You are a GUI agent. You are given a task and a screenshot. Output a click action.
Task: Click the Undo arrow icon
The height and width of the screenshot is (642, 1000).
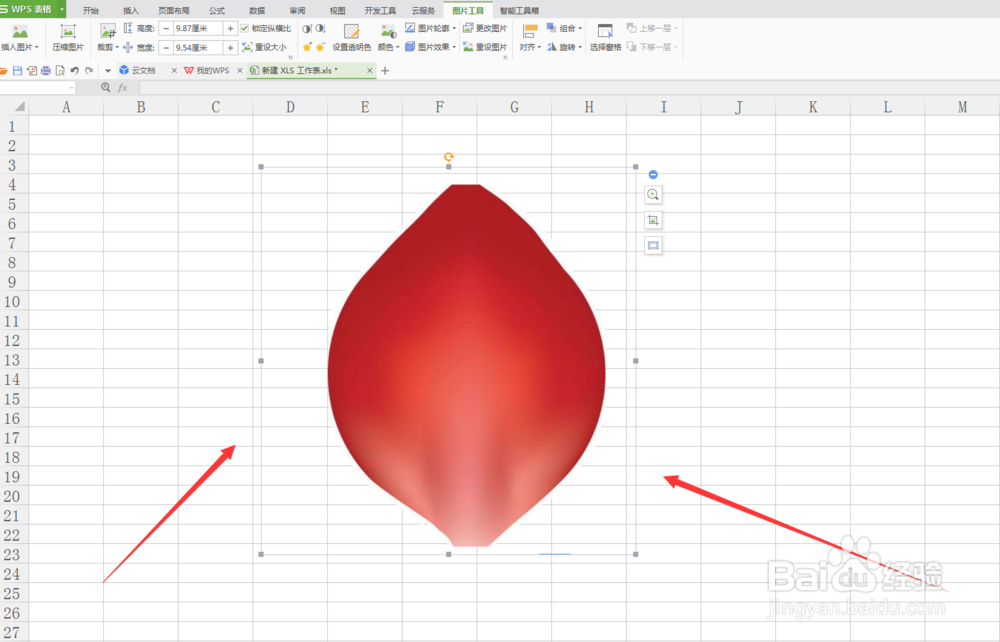pyautogui.click(x=75, y=71)
